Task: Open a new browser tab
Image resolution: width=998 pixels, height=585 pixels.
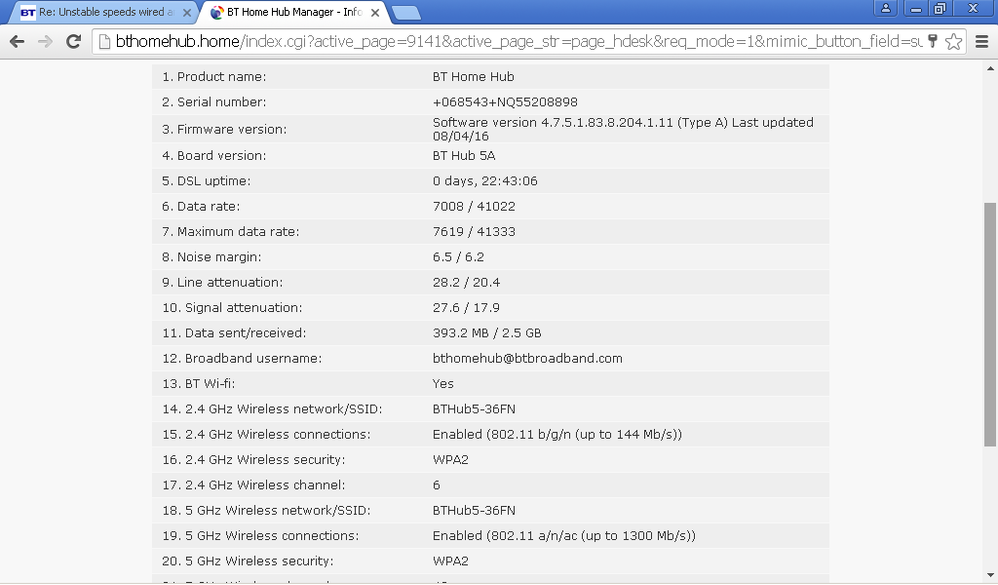Action: (405, 12)
